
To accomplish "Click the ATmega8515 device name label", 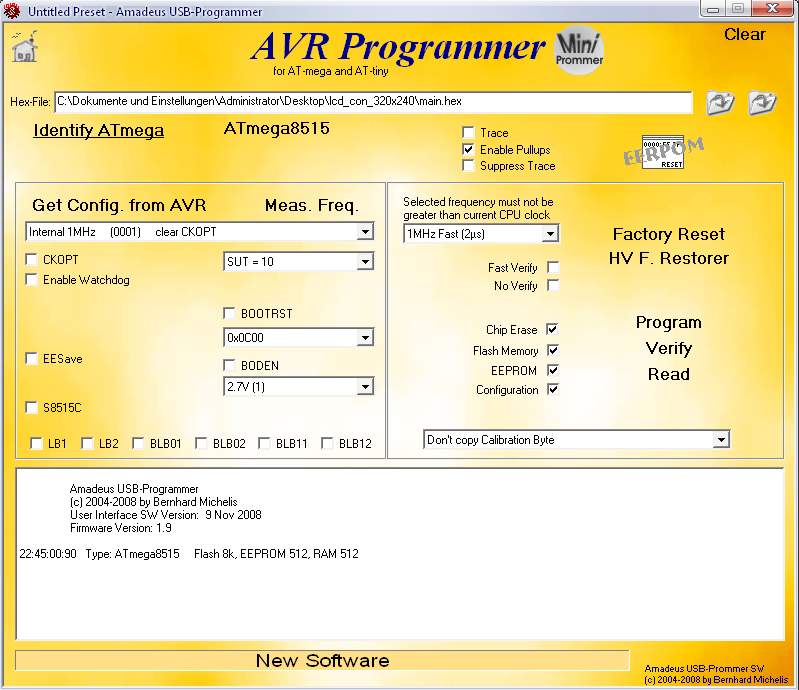I will [x=276, y=128].
